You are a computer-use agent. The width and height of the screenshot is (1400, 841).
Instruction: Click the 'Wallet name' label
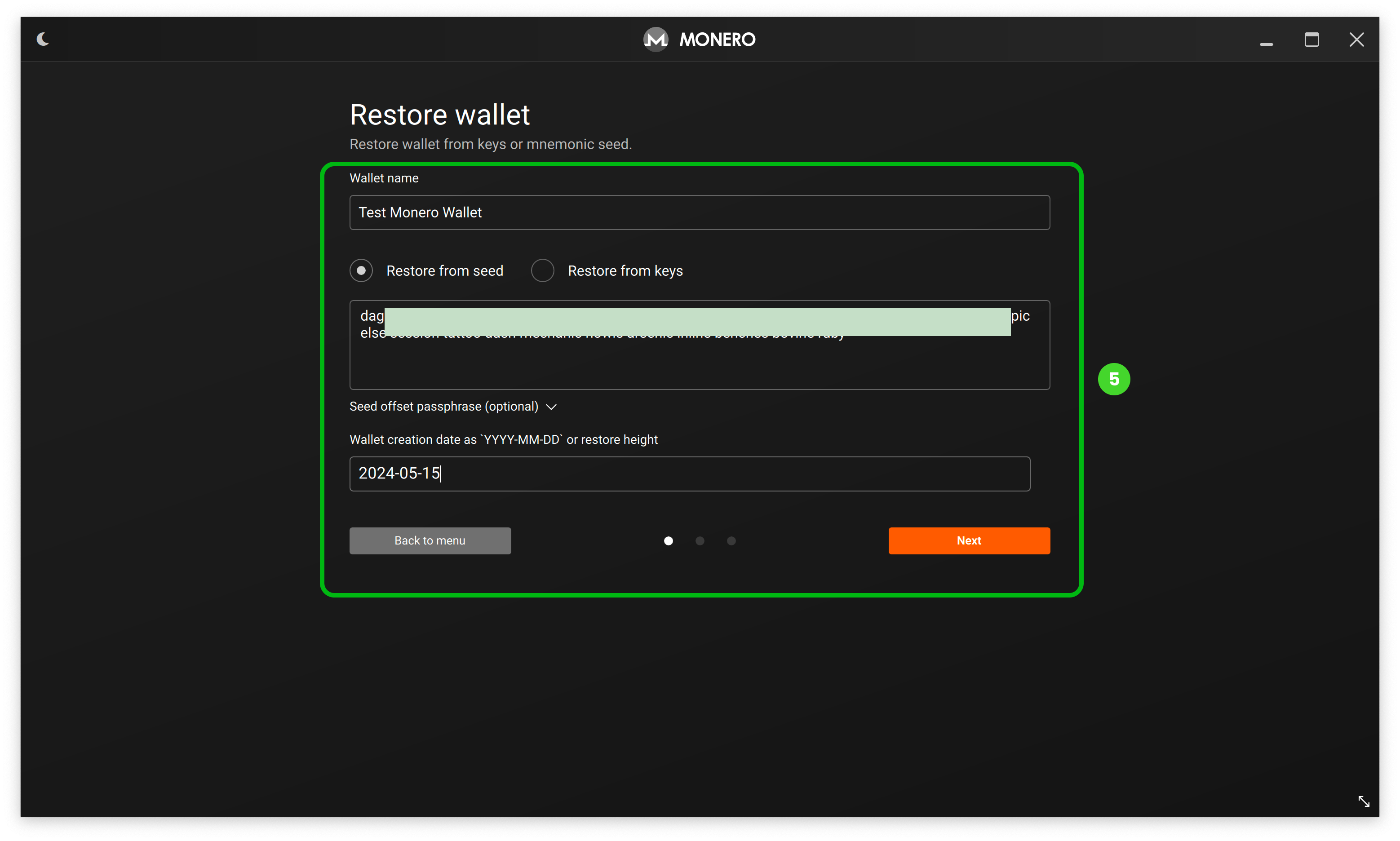(x=384, y=178)
